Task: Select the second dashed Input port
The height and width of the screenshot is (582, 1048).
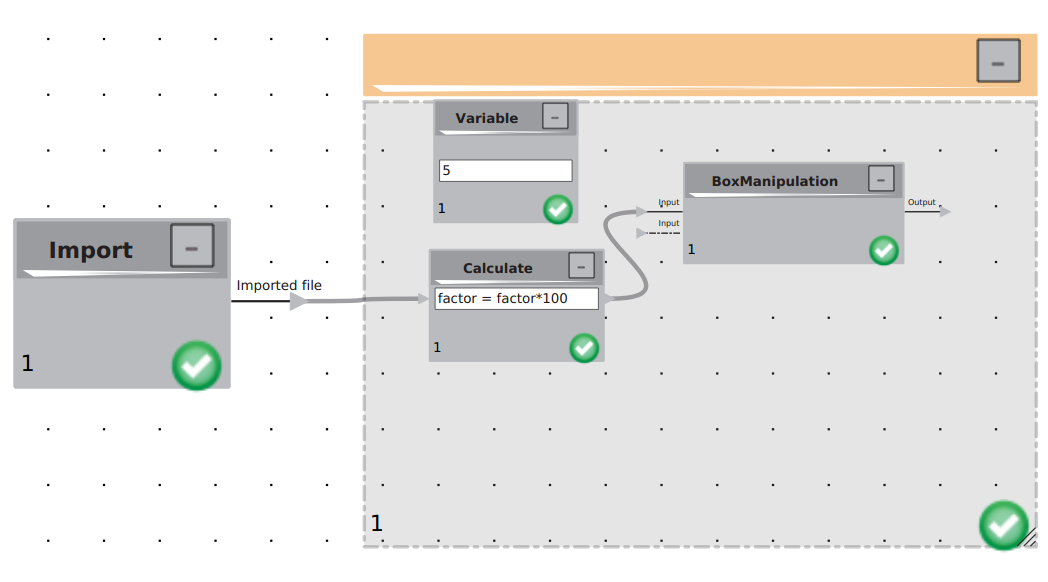Action: (641, 233)
